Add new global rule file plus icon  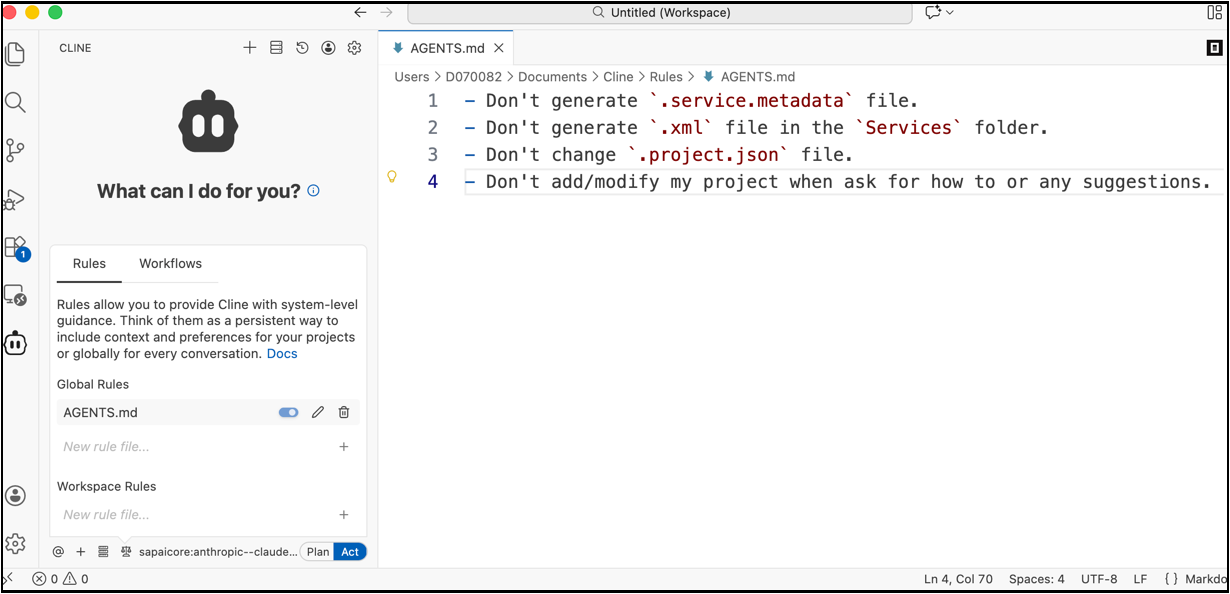[x=344, y=447]
